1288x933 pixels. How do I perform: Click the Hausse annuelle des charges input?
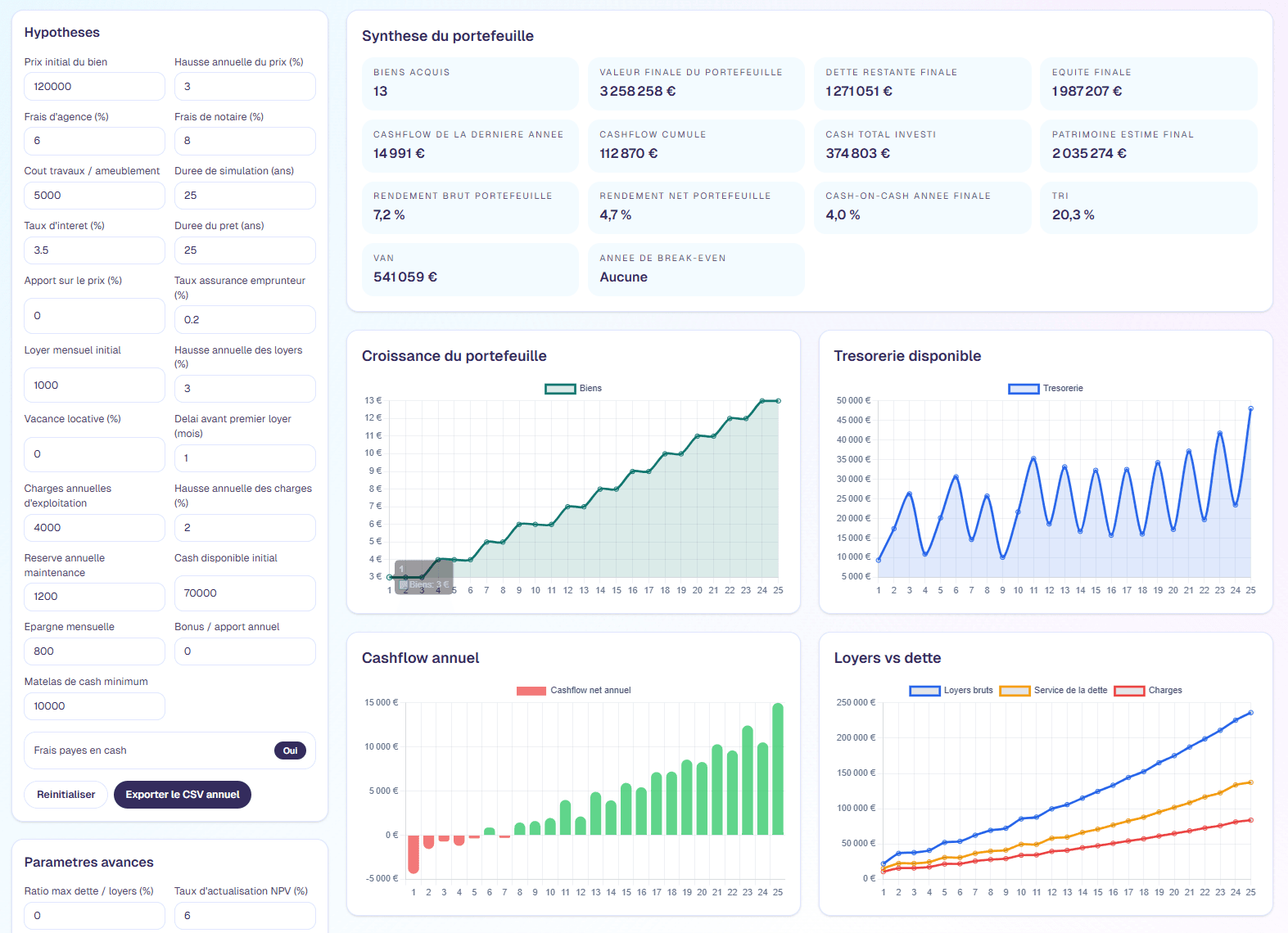click(x=245, y=528)
